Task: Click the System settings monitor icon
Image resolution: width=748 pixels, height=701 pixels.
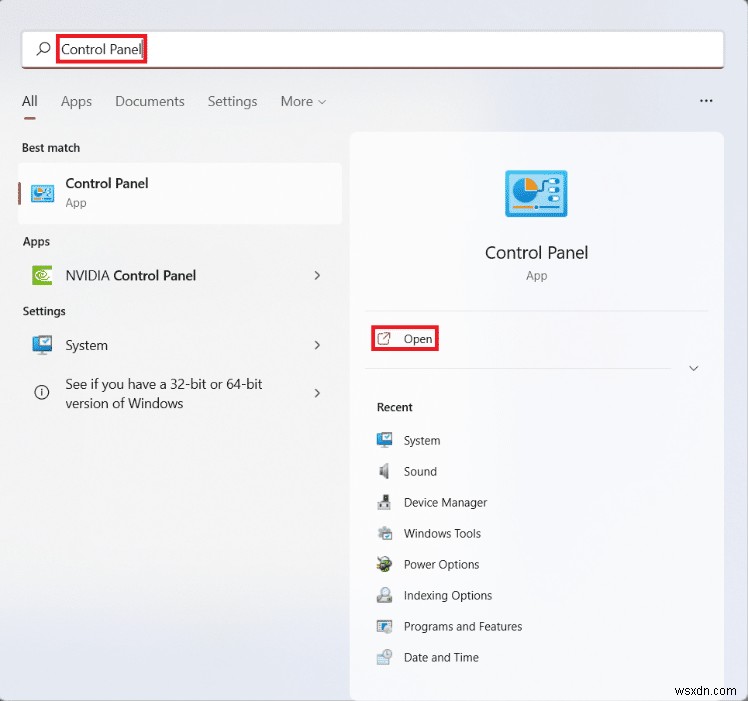Action: pos(42,345)
